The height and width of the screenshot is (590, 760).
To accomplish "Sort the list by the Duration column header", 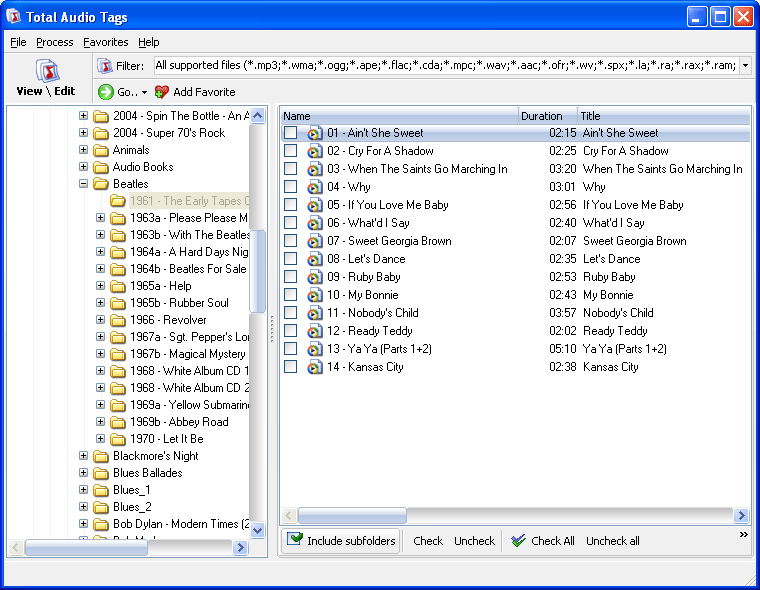I will [x=548, y=116].
